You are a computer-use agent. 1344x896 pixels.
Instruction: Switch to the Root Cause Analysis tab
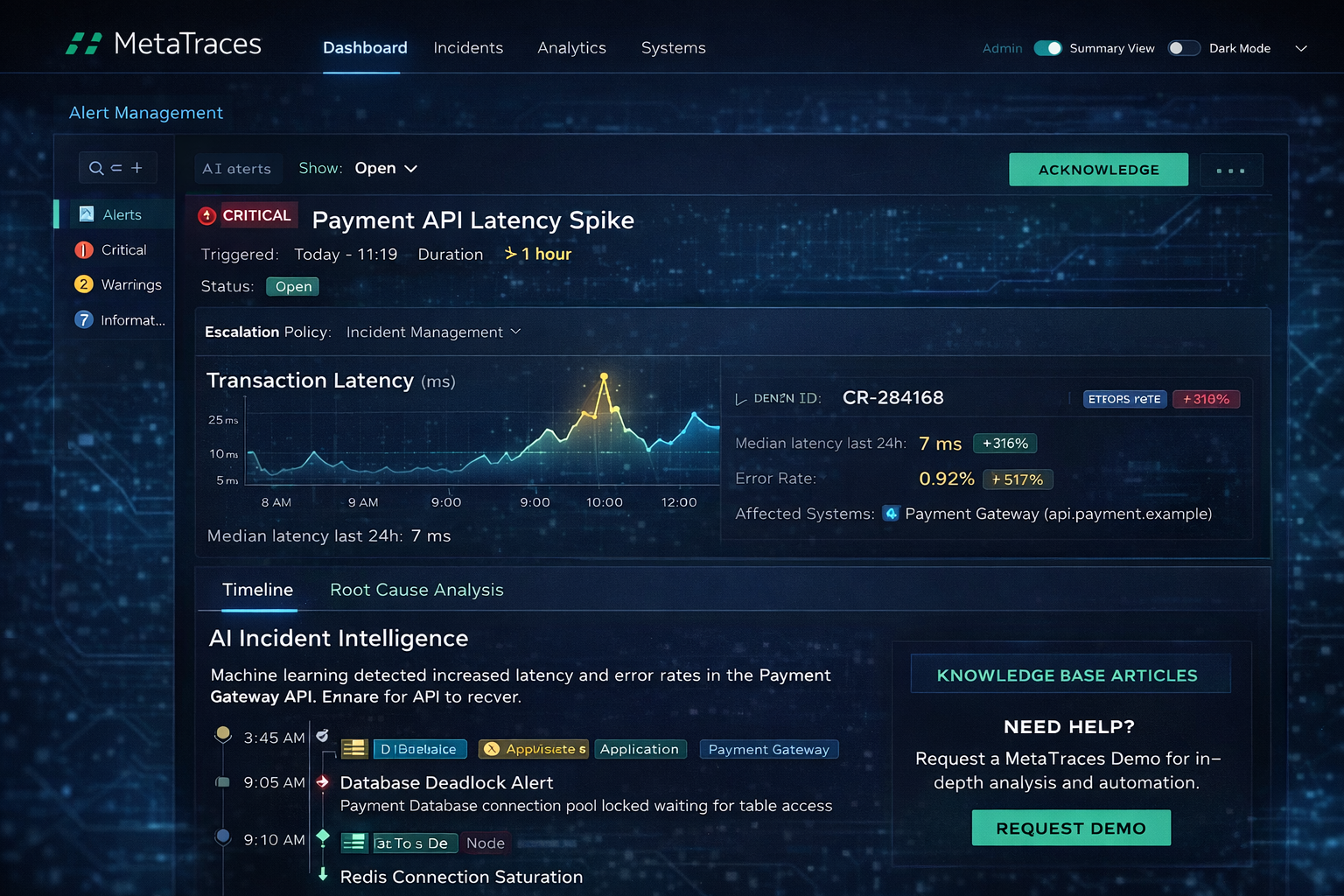(416, 590)
